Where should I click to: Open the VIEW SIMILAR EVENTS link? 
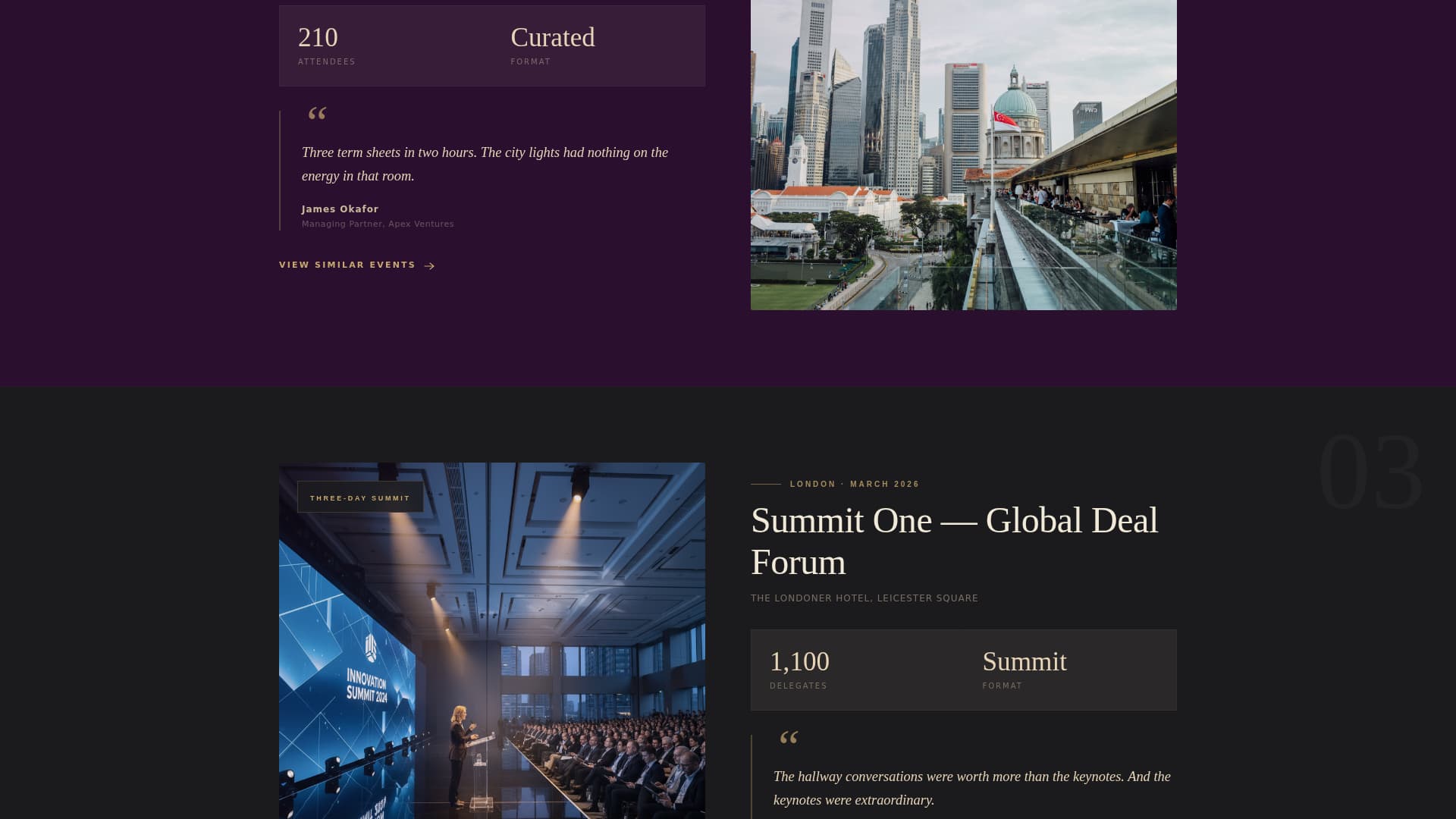tap(347, 265)
